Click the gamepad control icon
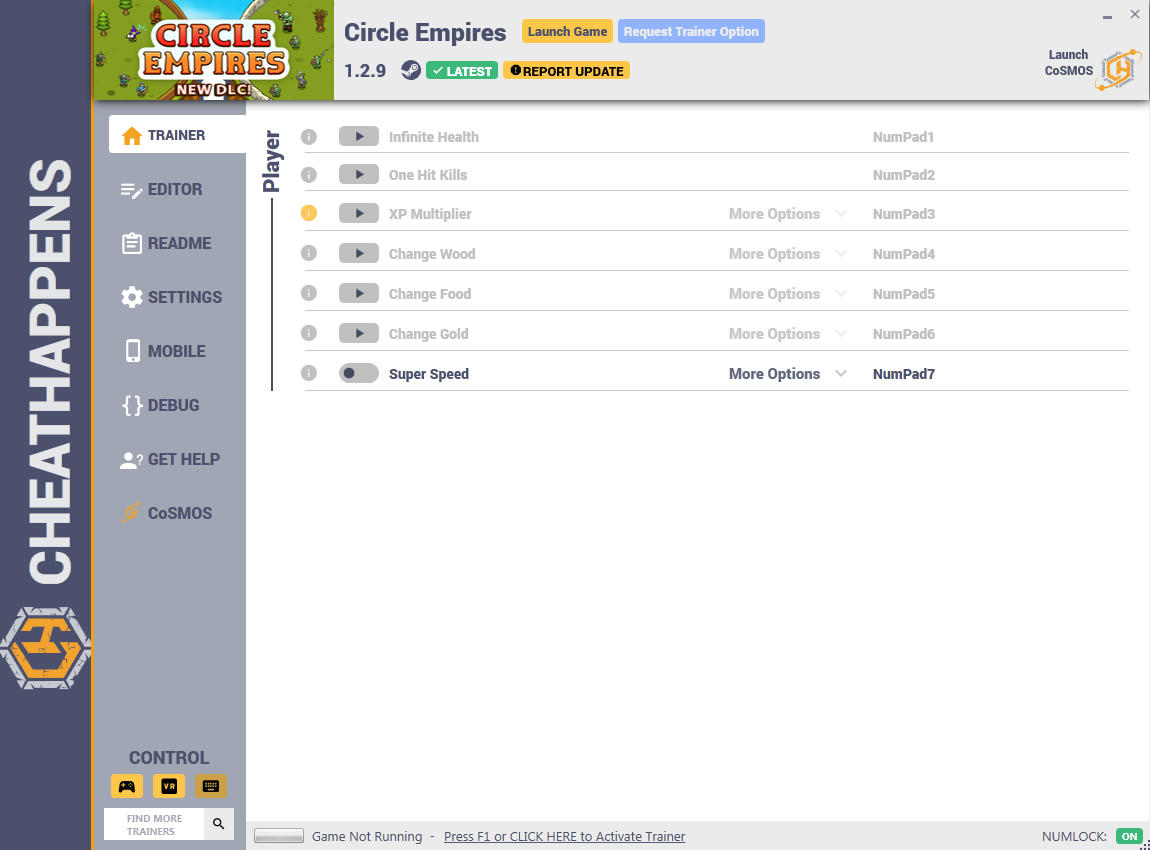The width and height of the screenshot is (1150, 850). click(x=127, y=786)
